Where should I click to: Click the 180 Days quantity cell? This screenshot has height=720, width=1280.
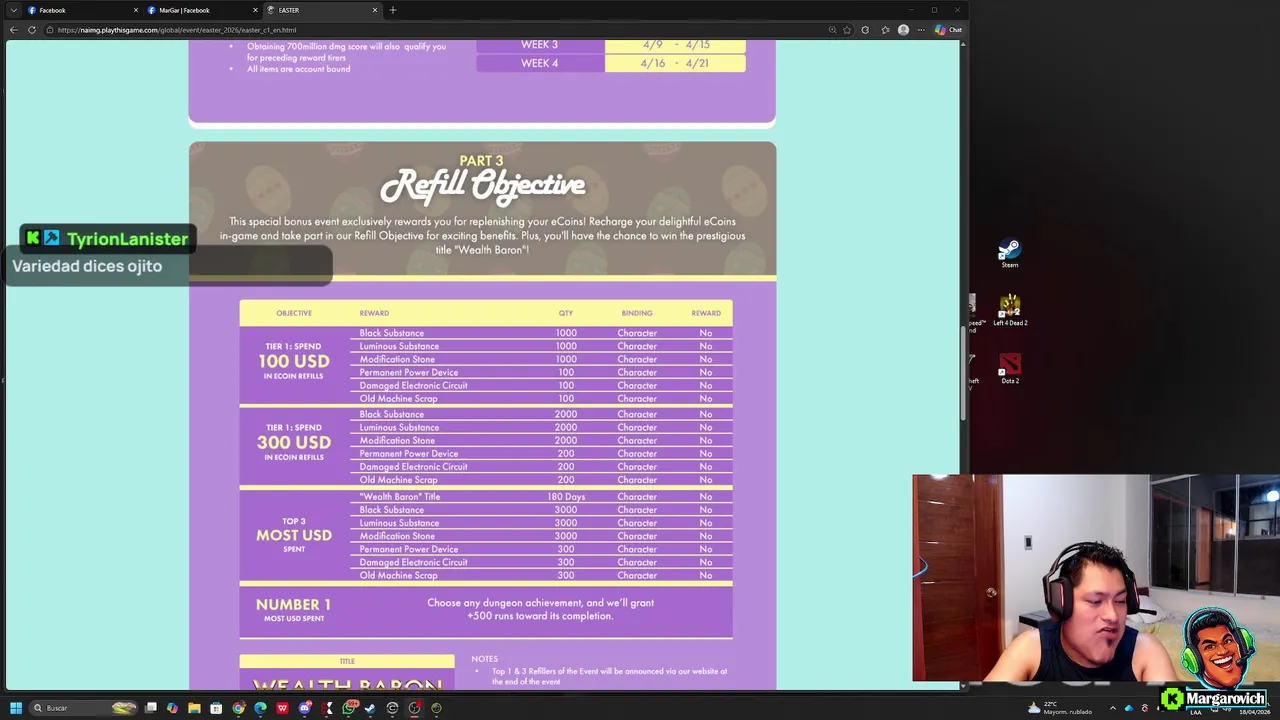566,497
